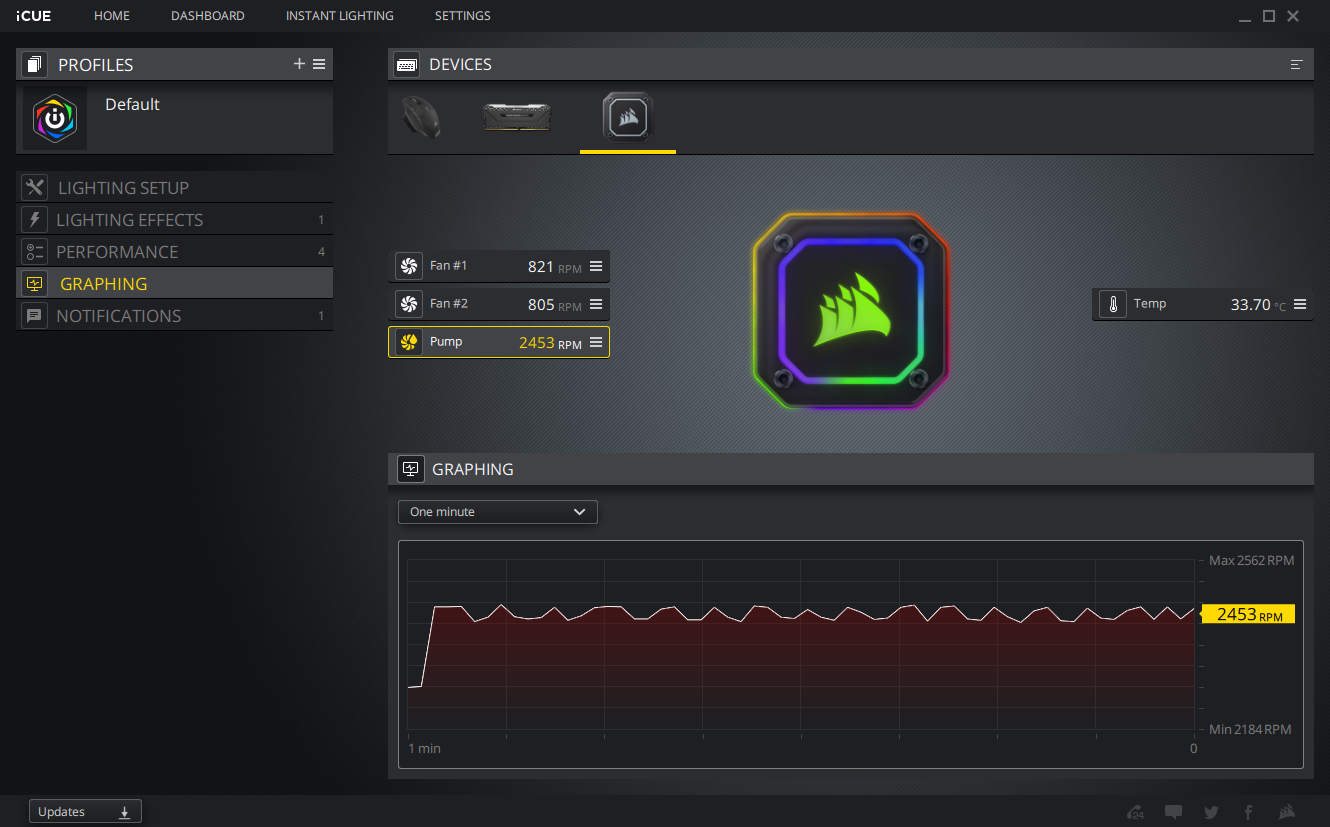Open the Fan #1 options menu
Image resolution: width=1330 pixels, height=827 pixels.
(596, 266)
